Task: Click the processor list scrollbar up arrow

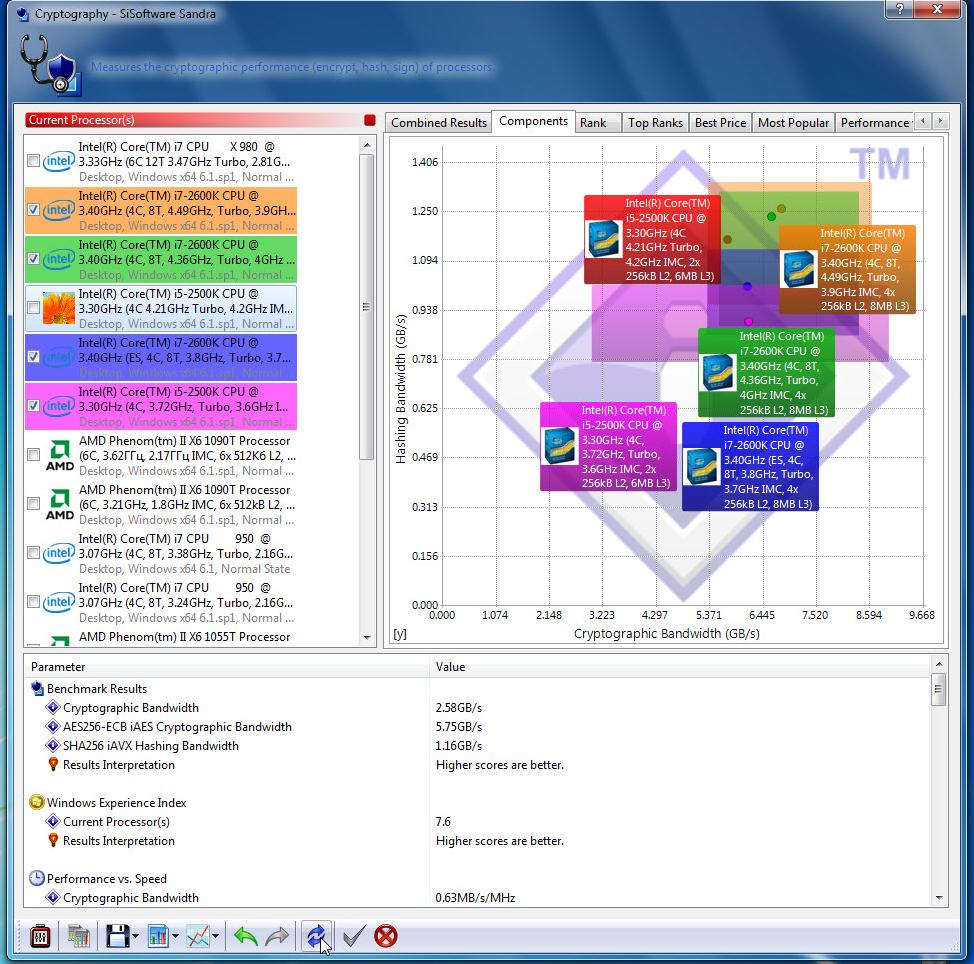Action: click(367, 145)
